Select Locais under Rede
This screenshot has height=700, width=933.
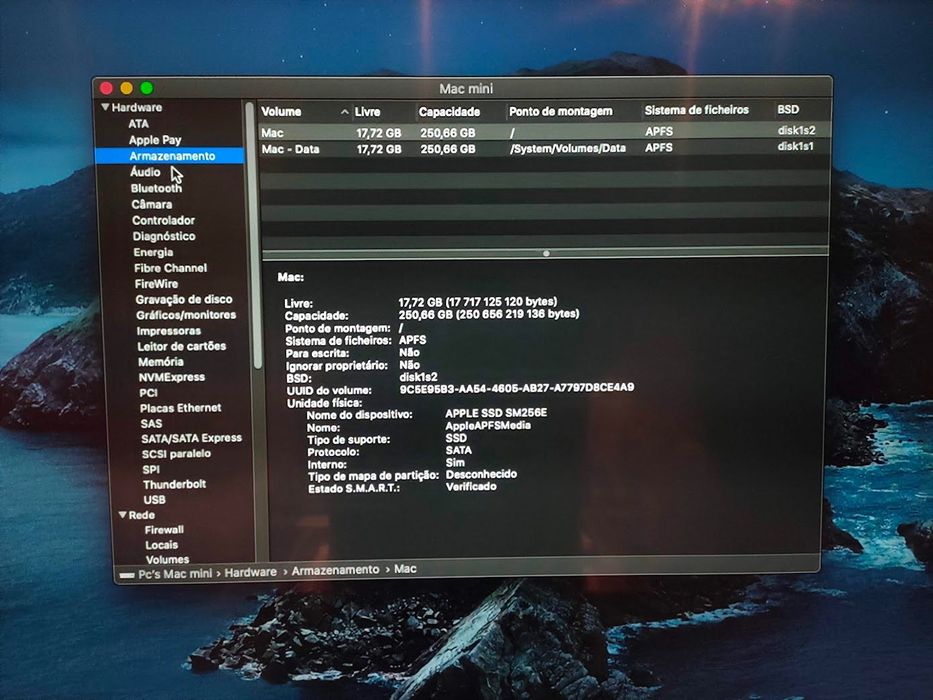161,545
